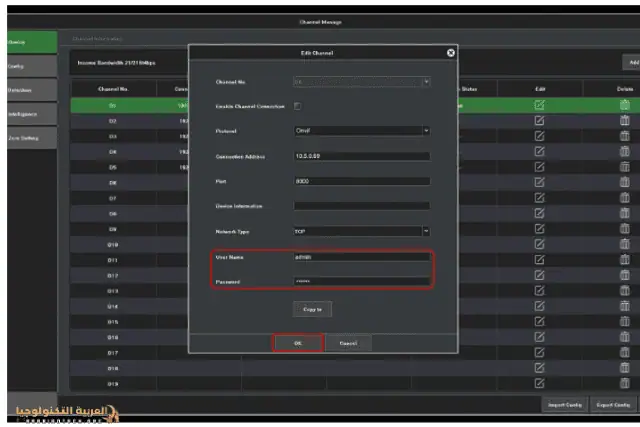Click the Add button at top right
Image resolution: width=640 pixels, height=427 pixels.
tap(632, 62)
